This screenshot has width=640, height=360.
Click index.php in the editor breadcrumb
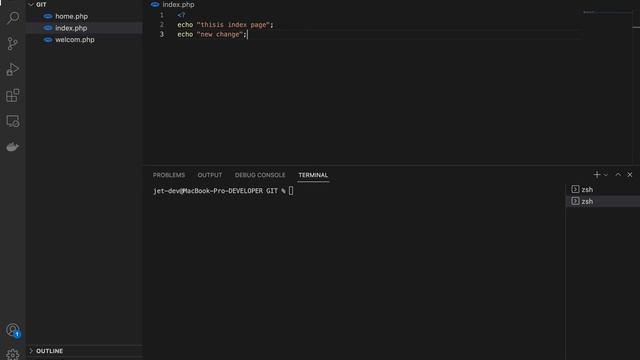[x=178, y=4]
